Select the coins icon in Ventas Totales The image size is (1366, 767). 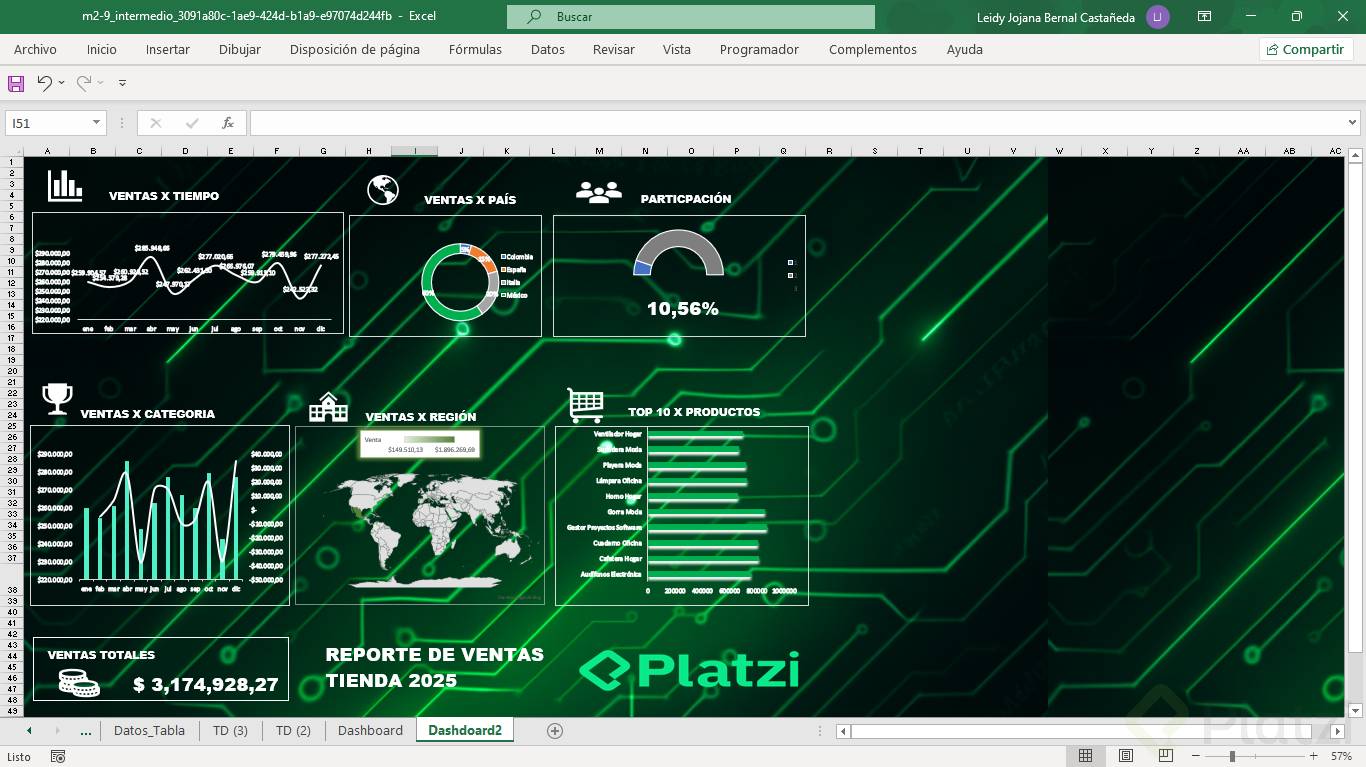(x=79, y=683)
